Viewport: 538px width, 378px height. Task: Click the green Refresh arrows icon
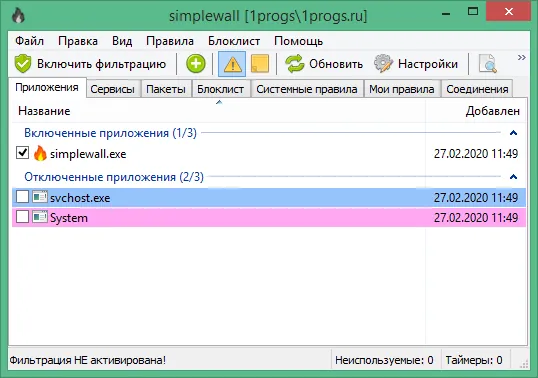pos(294,64)
